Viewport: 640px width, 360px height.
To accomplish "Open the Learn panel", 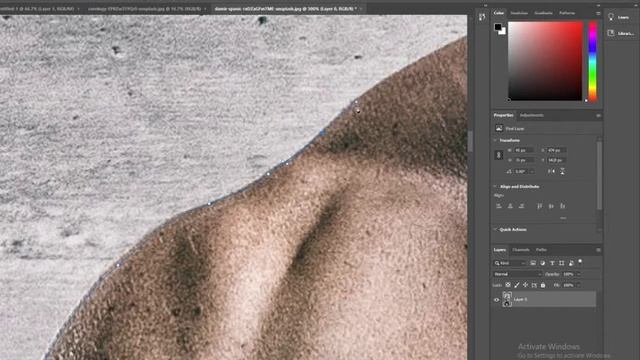I will click(x=619, y=17).
